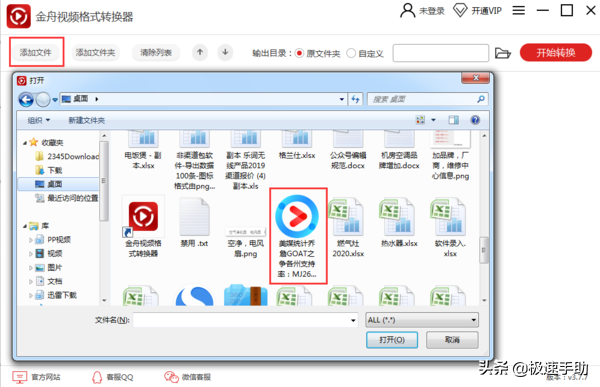Select the 原文件夹 output radio button
Image resolution: width=600 pixels, height=387 pixels.
(x=300, y=53)
